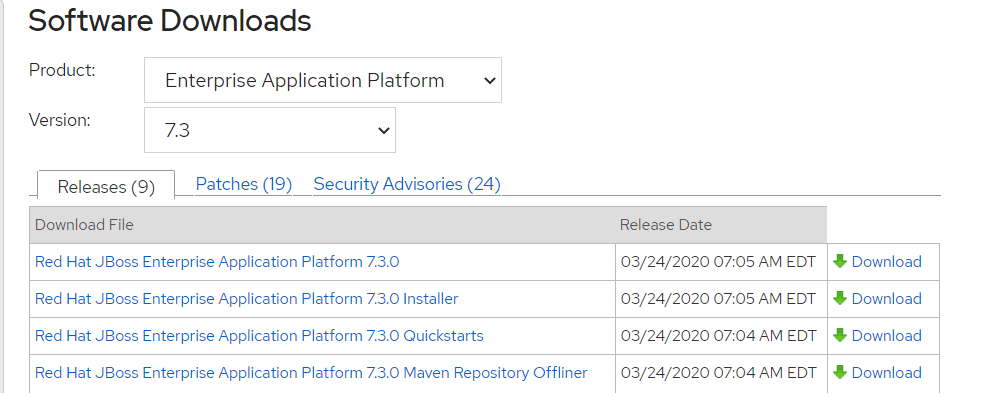Click green arrow for Application Platform 7.3.0 row
Image resolution: width=985 pixels, height=393 pixels.
840,261
